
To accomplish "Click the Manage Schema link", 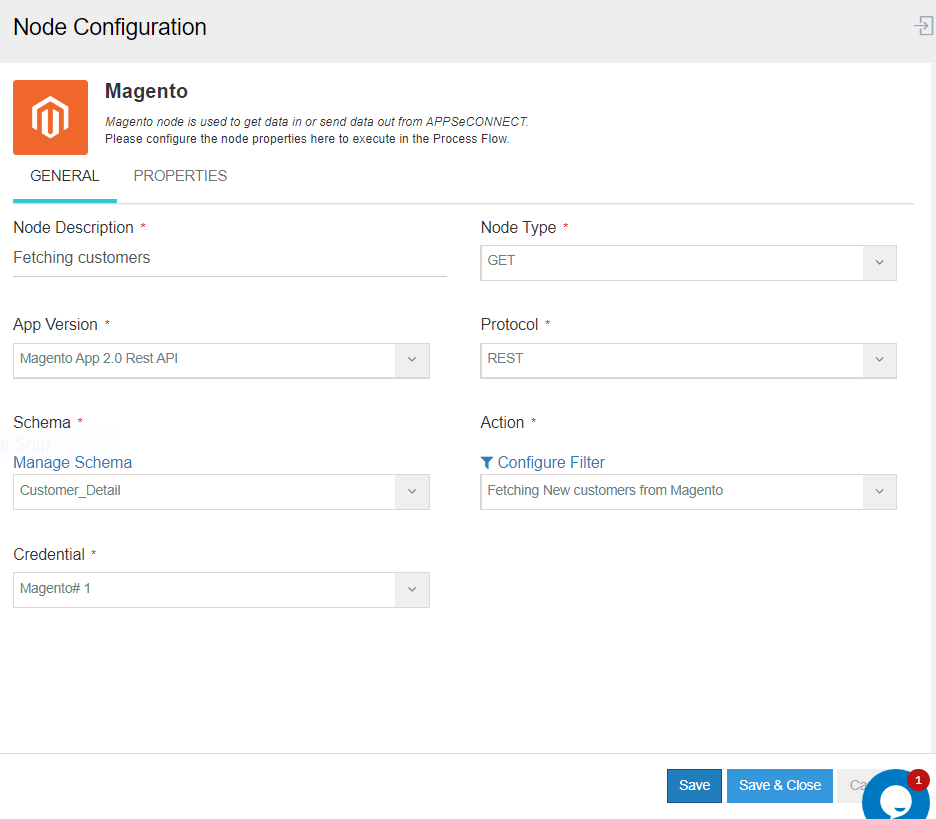I will pos(72,462).
